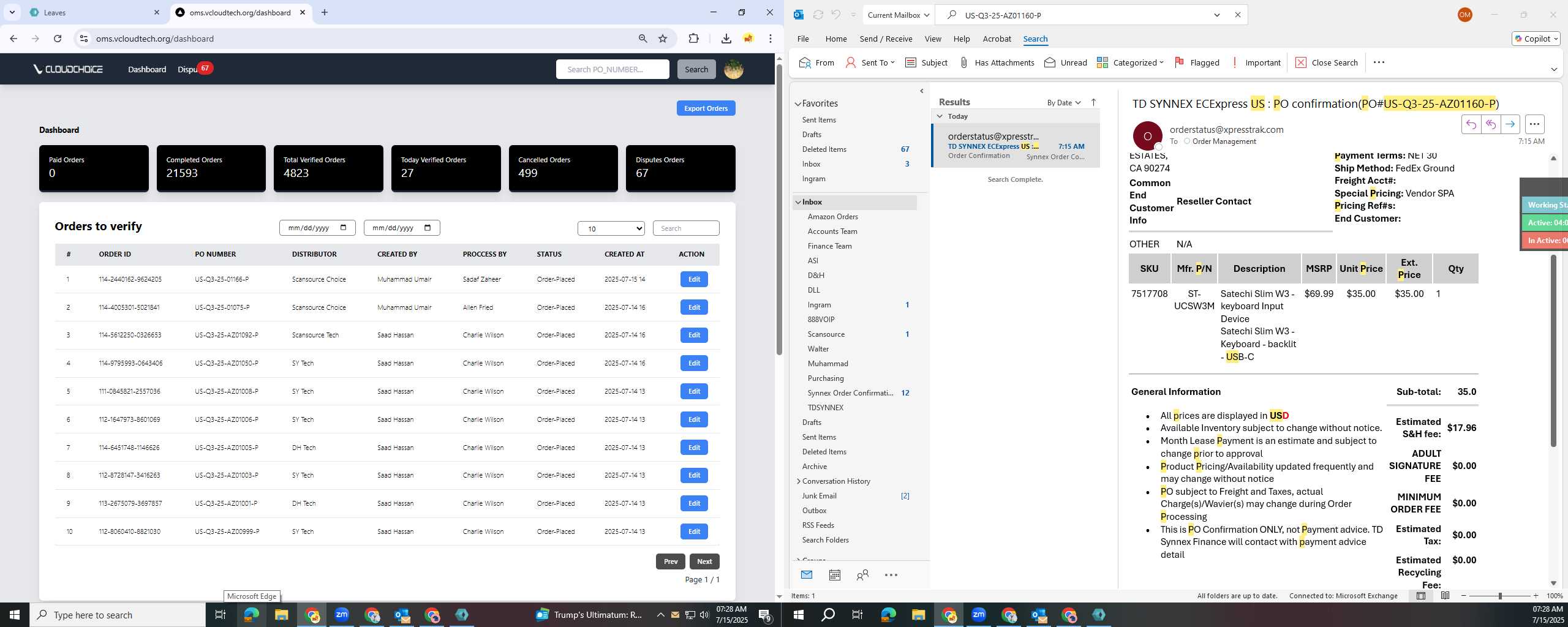
Task: Click Close Search in Outlook
Action: pos(1326,62)
